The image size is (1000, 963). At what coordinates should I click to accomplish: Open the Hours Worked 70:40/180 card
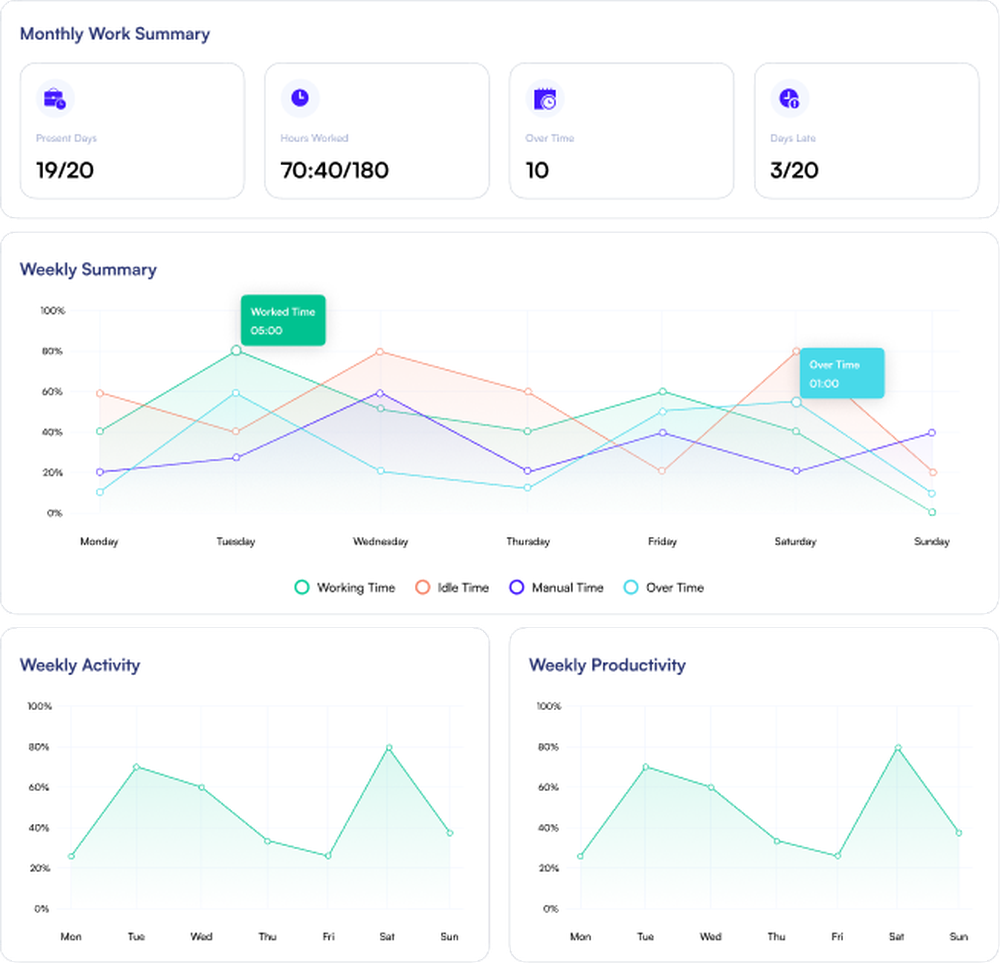(x=377, y=131)
